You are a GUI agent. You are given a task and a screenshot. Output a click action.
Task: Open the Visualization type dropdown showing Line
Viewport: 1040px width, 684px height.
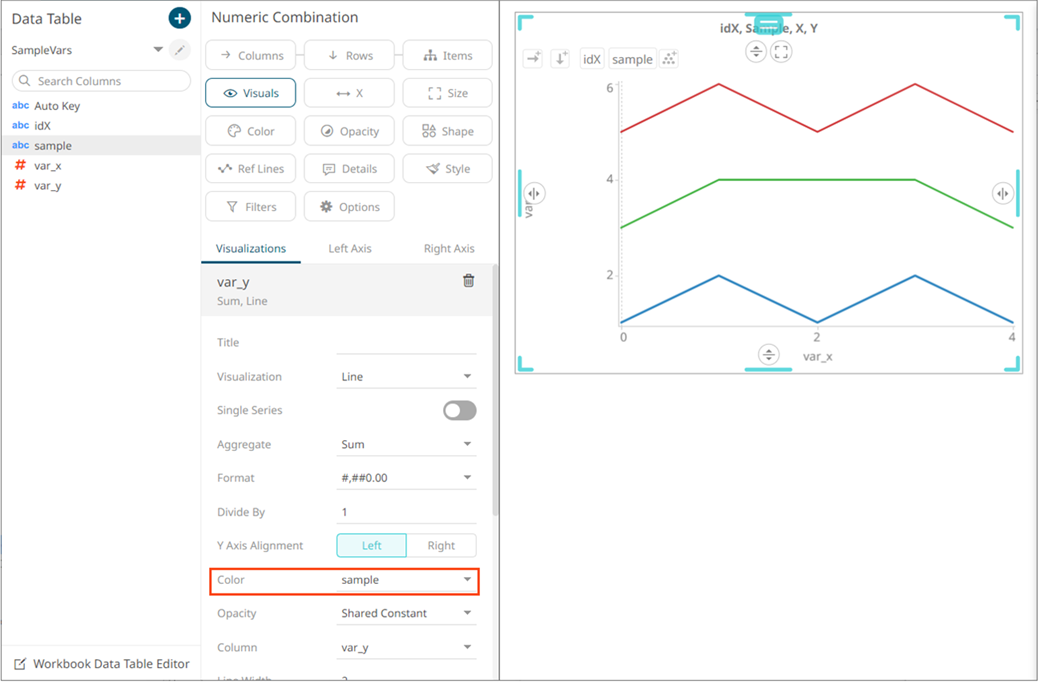(x=406, y=377)
